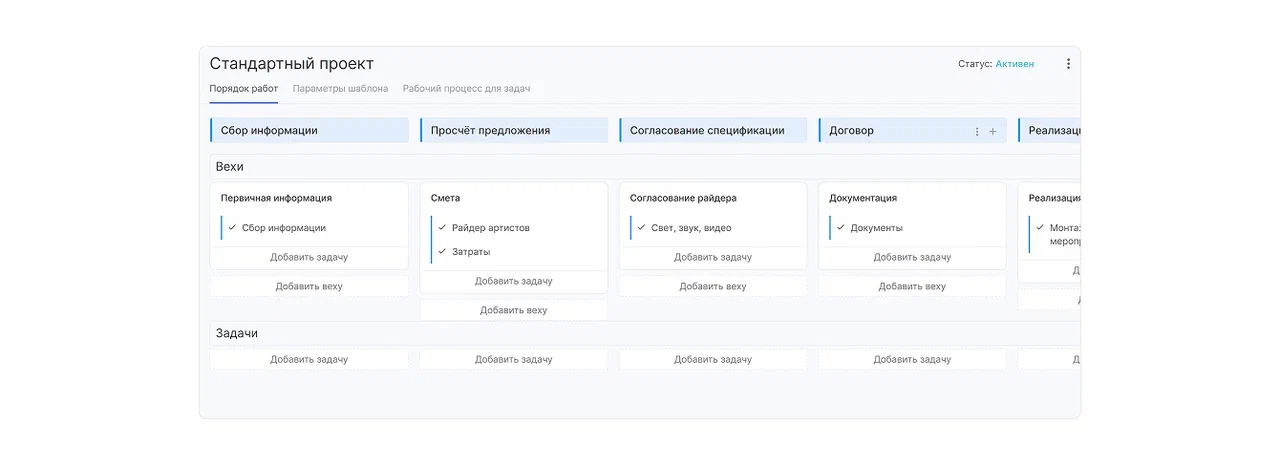Open Рабочий процесс для задач tab

466,89
